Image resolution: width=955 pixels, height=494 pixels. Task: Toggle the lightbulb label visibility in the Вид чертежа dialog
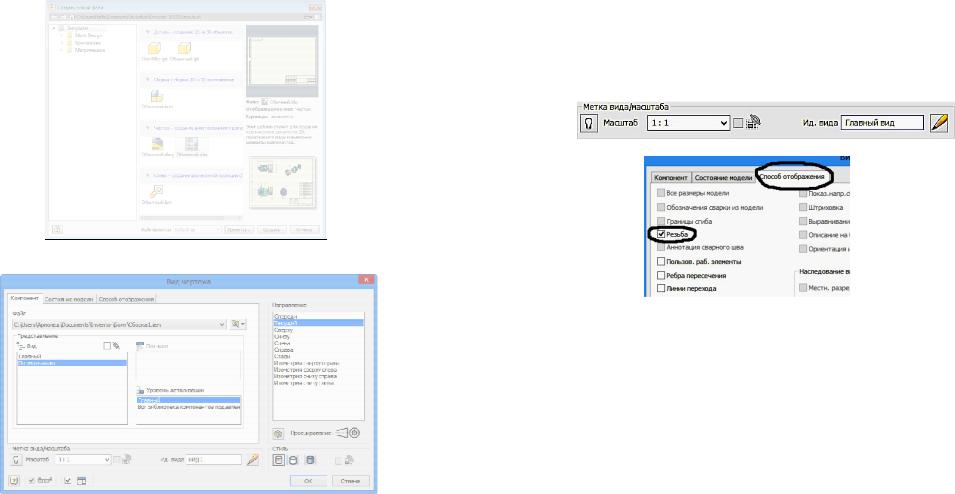click(16, 460)
